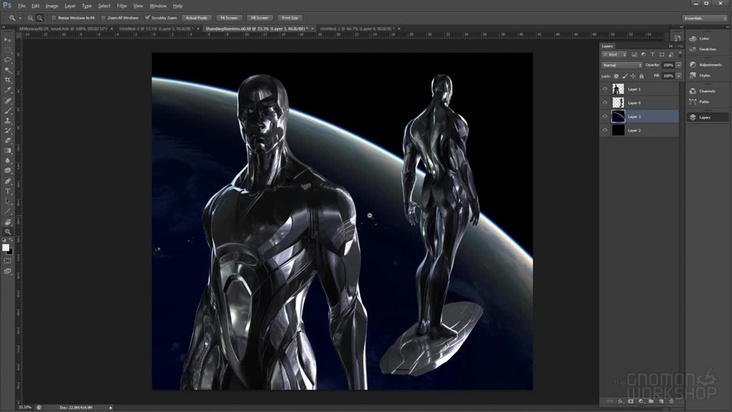
Task: Open the Layer menu
Action: (x=70, y=6)
